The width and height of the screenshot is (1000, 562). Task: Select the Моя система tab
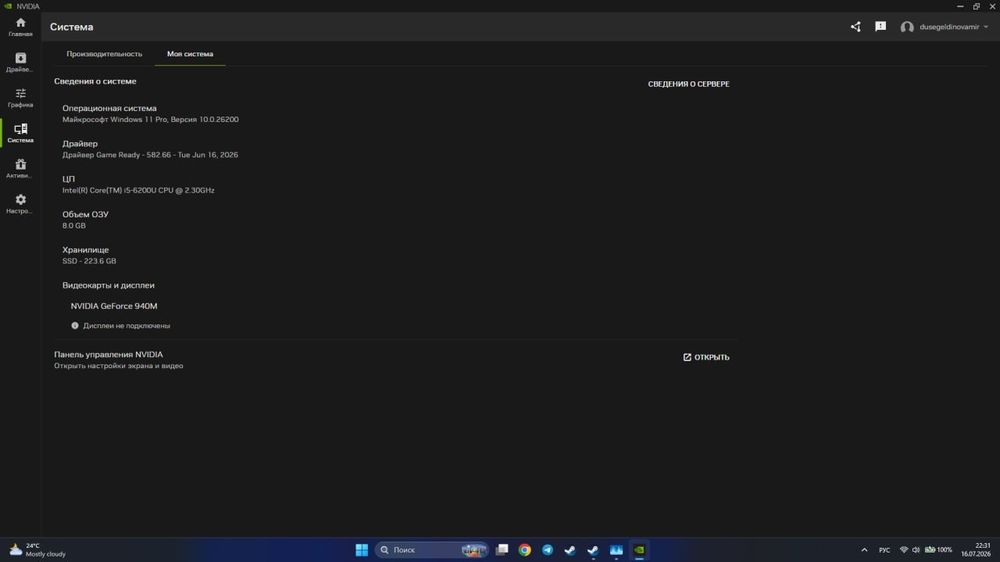190,54
